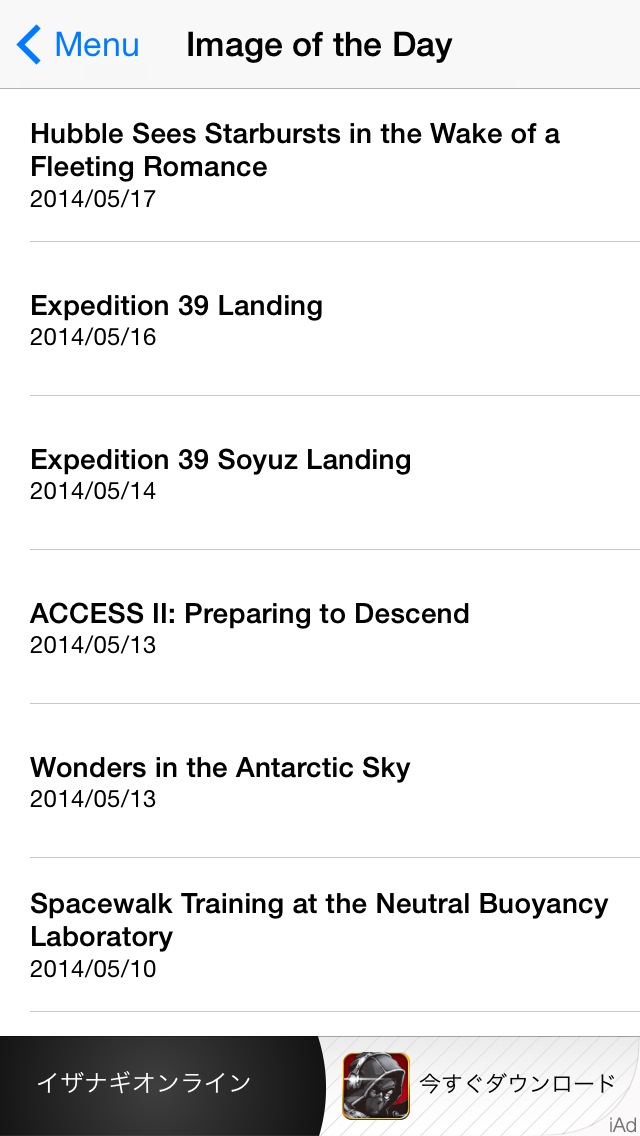Open ACCESS II: Preparing to Descend
The height and width of the screenshot is (1136, 640).
(250, 614)
